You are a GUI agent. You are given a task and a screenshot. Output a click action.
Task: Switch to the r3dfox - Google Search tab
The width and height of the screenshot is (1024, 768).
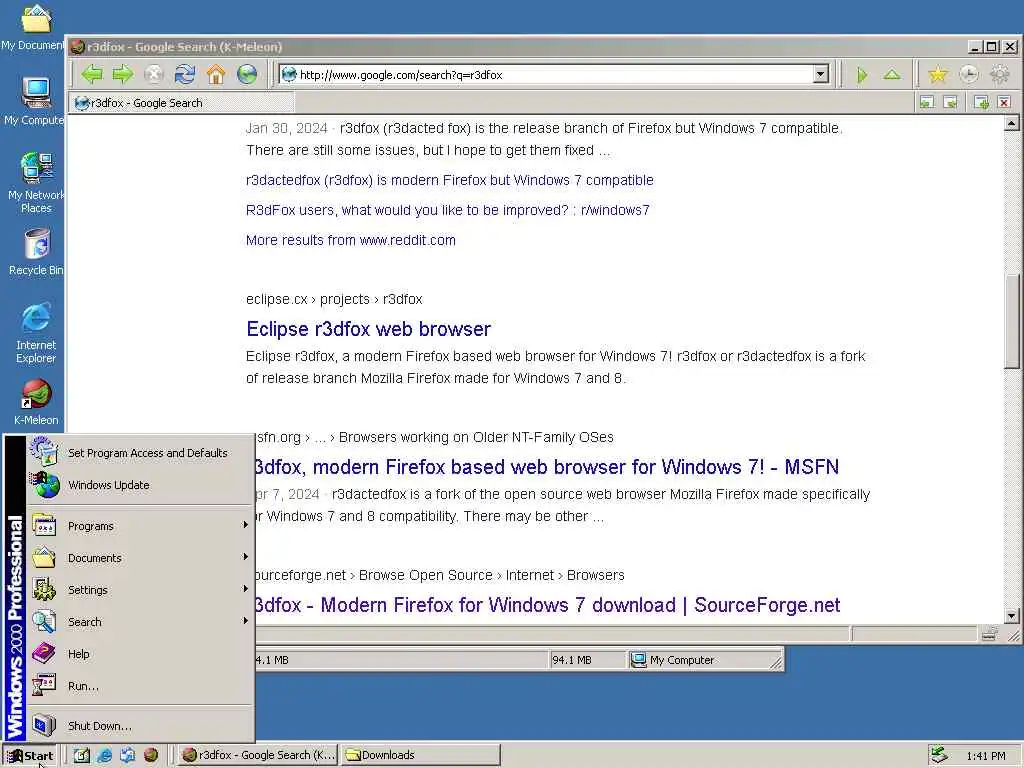[182, 103]
